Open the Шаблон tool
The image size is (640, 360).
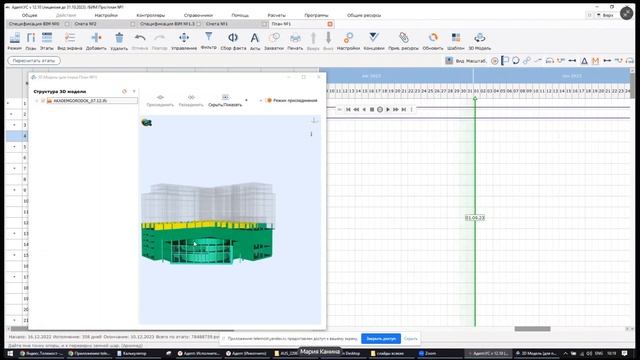[x=456, y=41]
